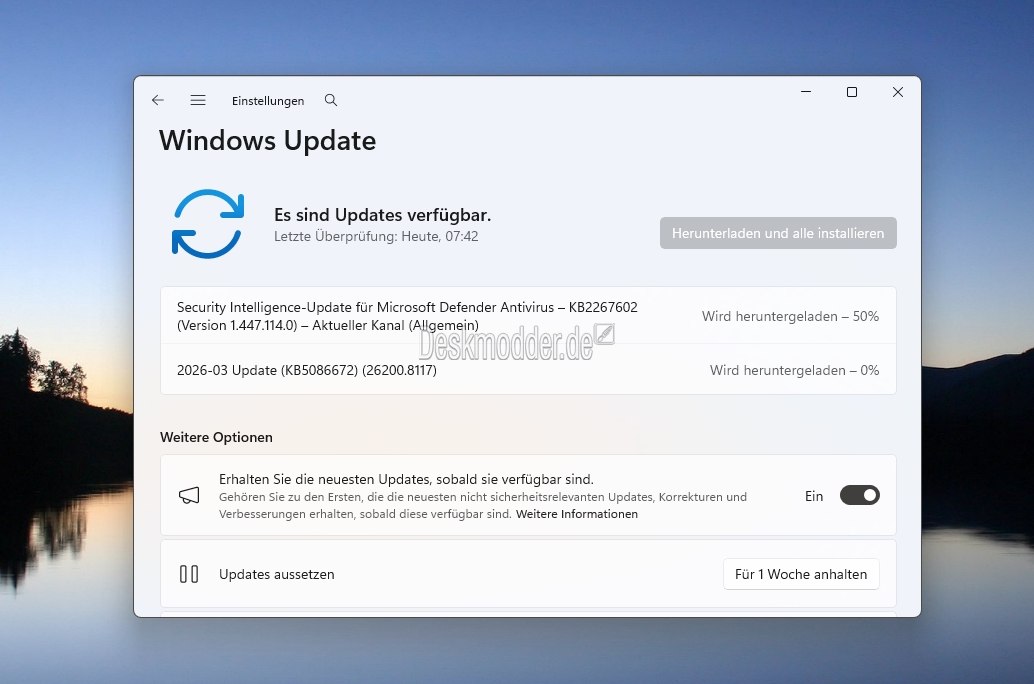
Task: Maximize the Einstellungen window
Action: coord(852,92)
